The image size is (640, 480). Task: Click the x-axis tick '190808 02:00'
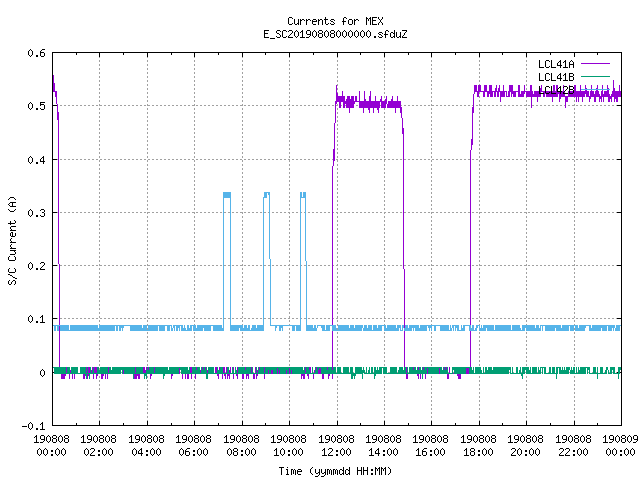[x=98, y=445]
